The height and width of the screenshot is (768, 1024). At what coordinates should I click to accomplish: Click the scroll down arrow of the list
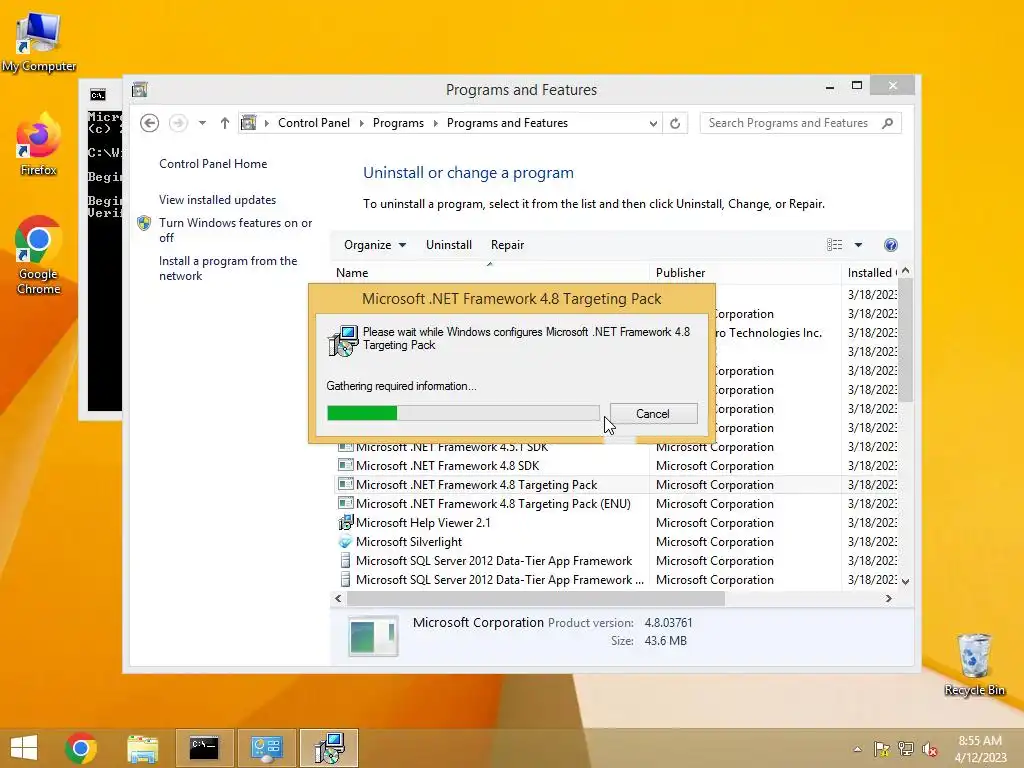coord(905,581)
